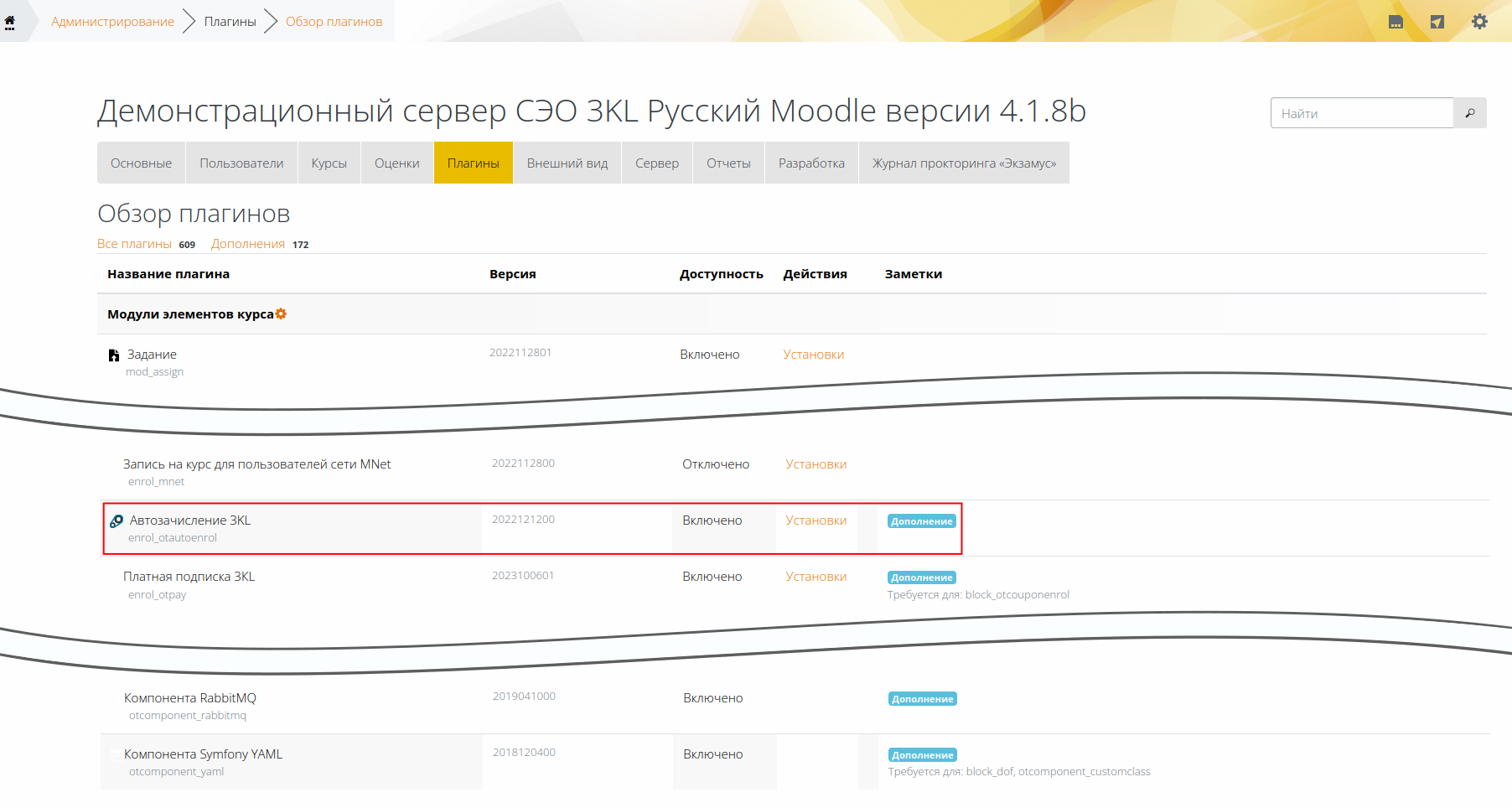Image resolution: width=1512 pixels, height=808 pixels.
Task: Click Дополнение badge for Компонента Symfony YAML
Action: coord(923,755)
